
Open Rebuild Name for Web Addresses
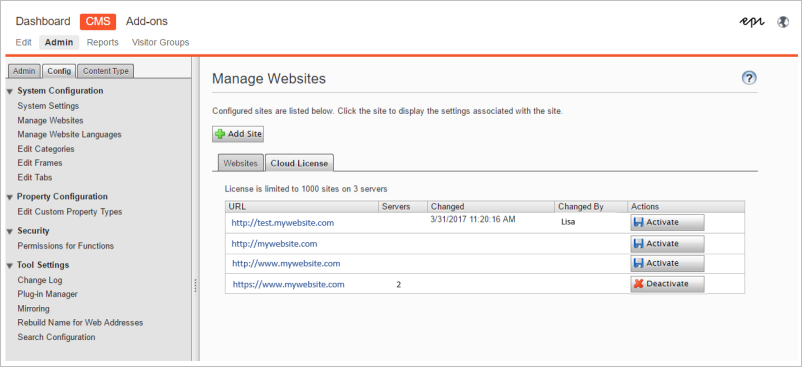coord(80,323)
